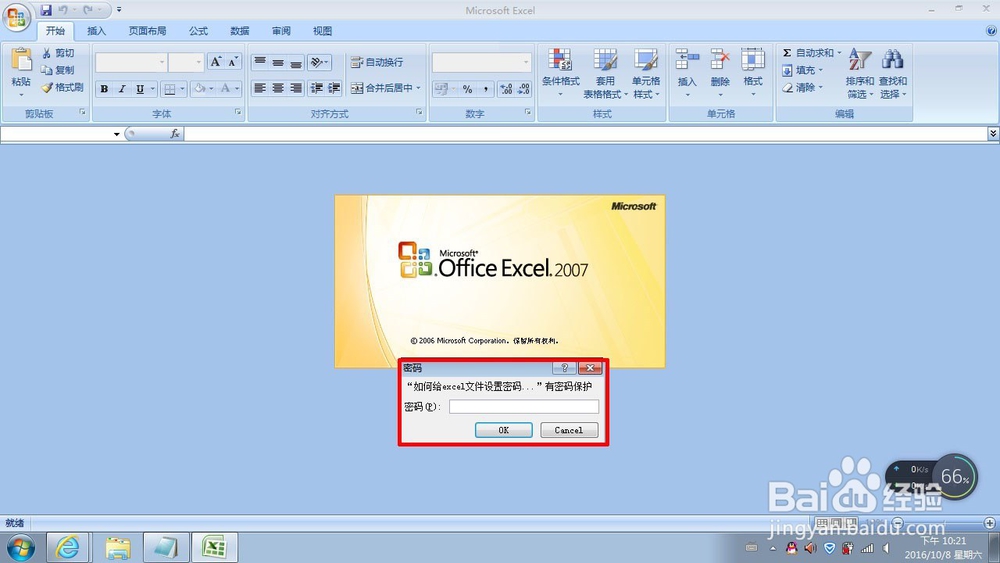Click the accounting number format icon
The height and width of the screenshot is (563, 1000).
coord(441,89)
